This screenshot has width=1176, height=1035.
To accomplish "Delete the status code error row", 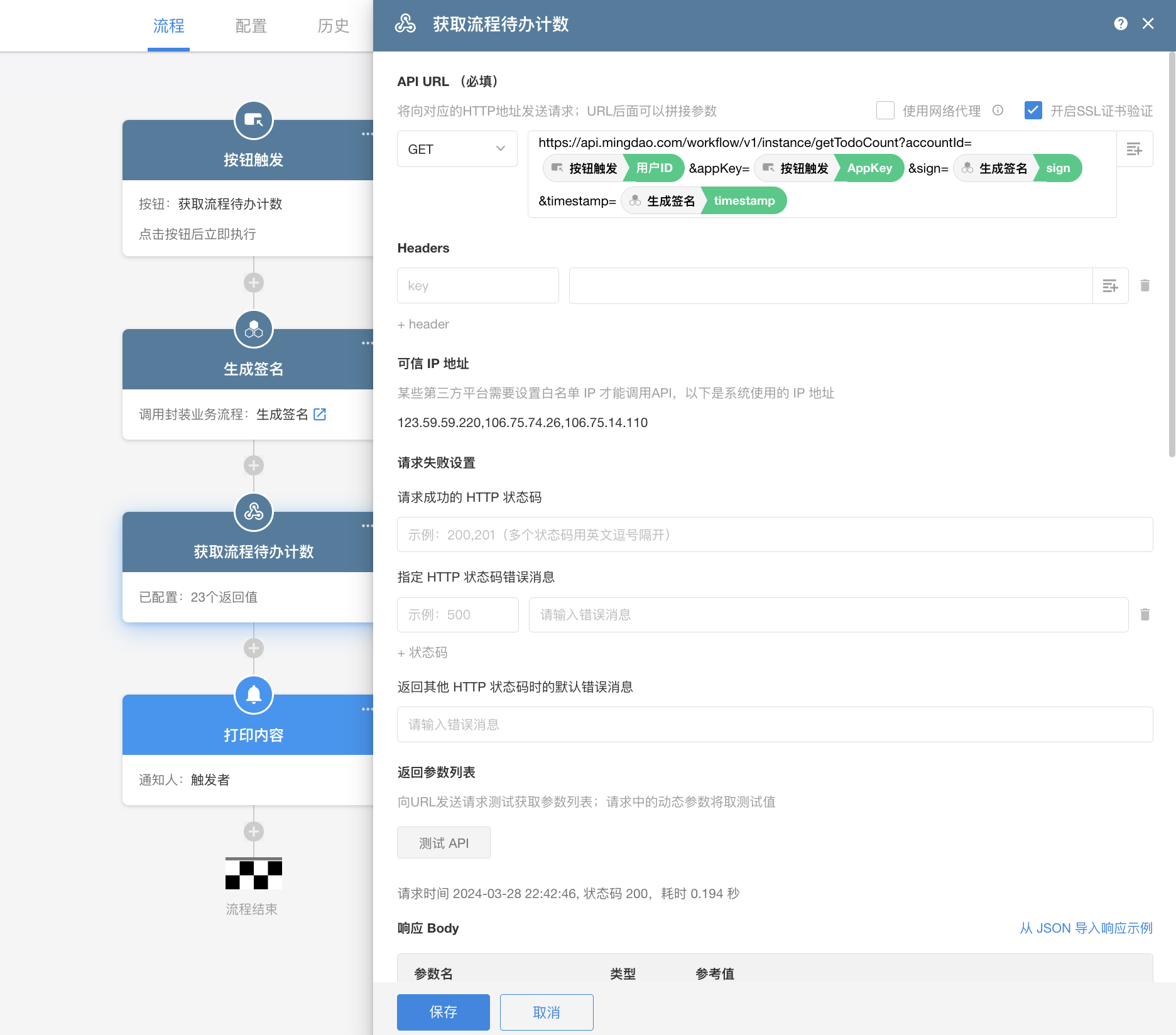I will pyautogui.click(x=1145, y=615).
